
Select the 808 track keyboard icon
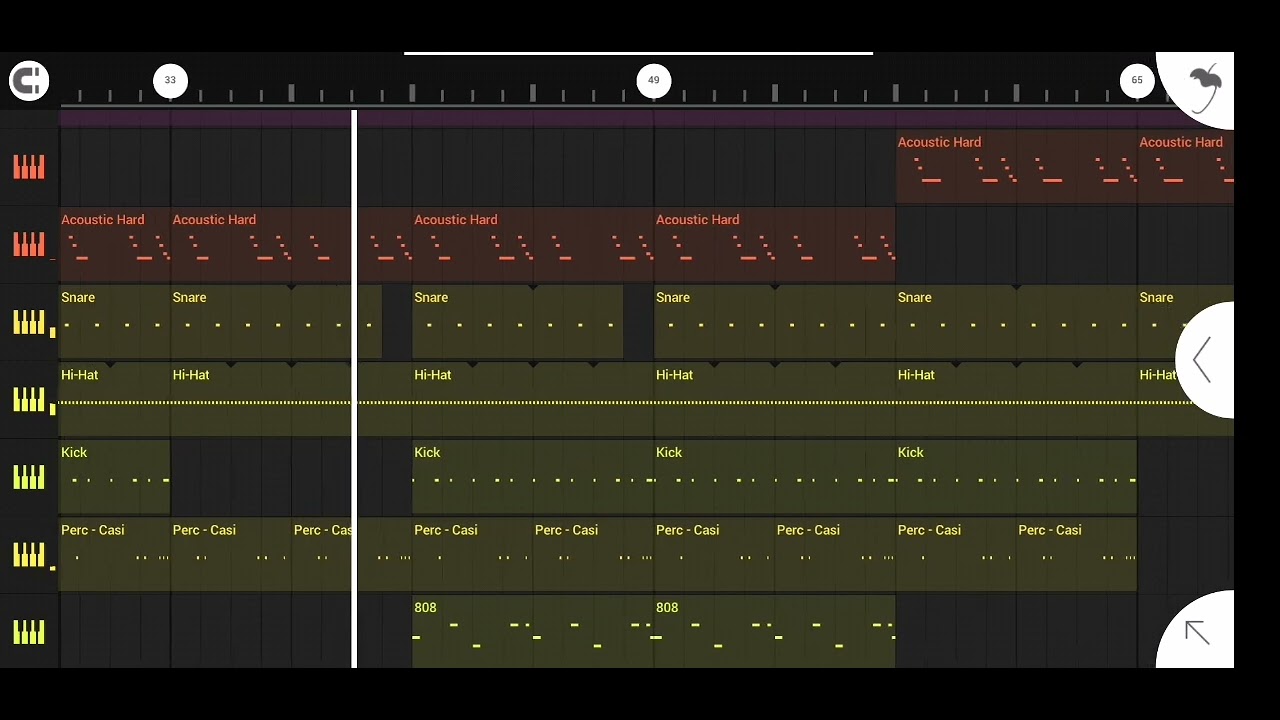pyautogui.click(x=29, y=632)
